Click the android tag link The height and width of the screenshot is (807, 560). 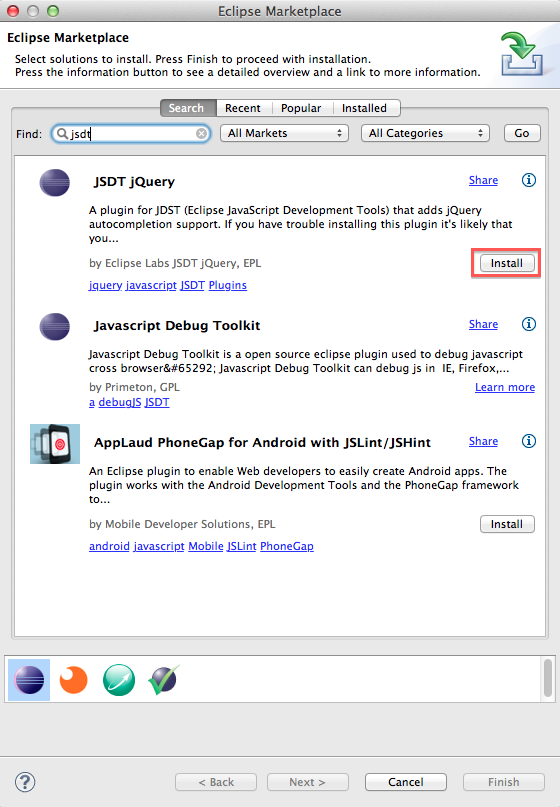[109, 546]
